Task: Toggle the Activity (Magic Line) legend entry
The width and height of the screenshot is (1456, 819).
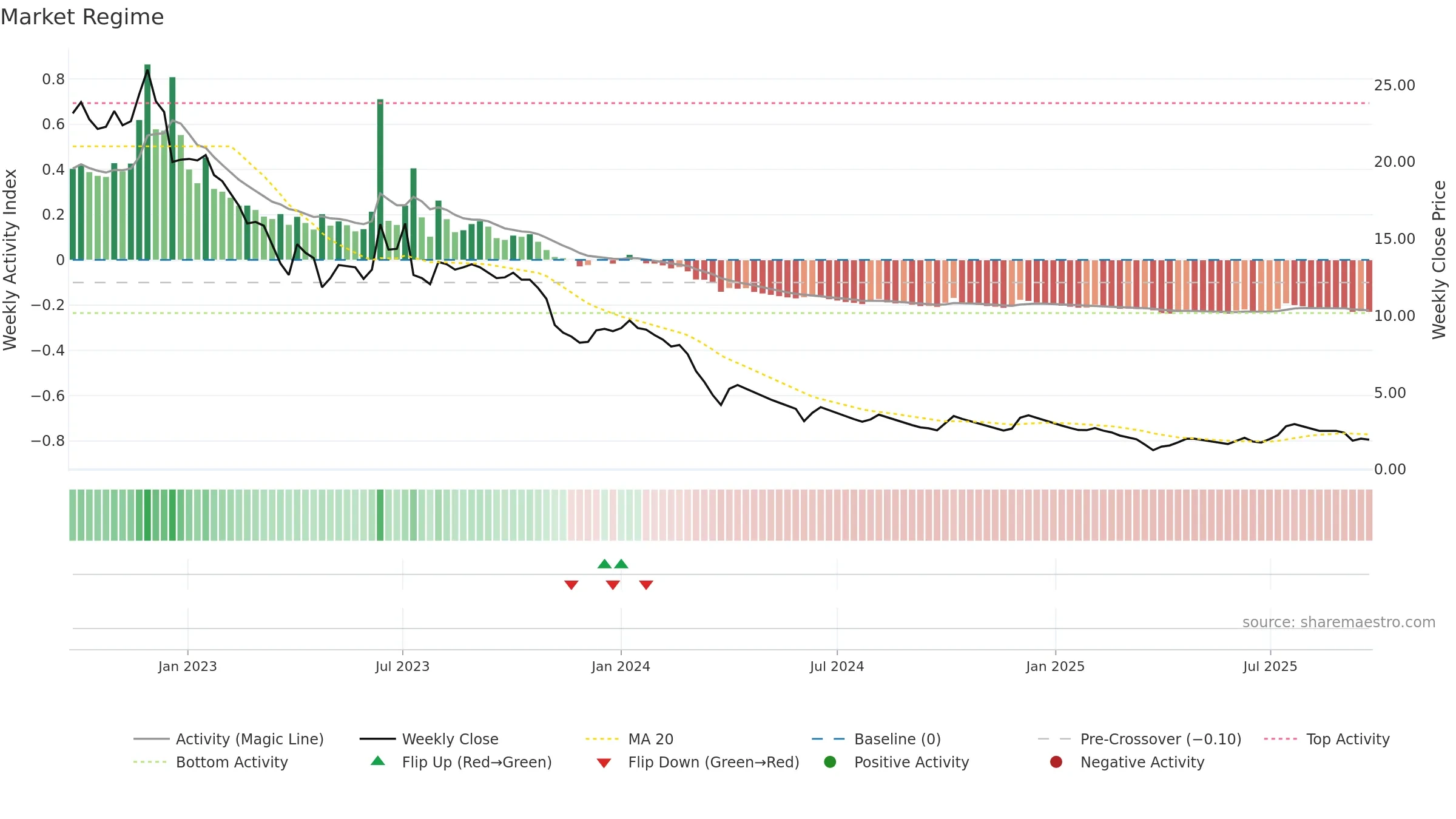Action: tap(229, 739)
